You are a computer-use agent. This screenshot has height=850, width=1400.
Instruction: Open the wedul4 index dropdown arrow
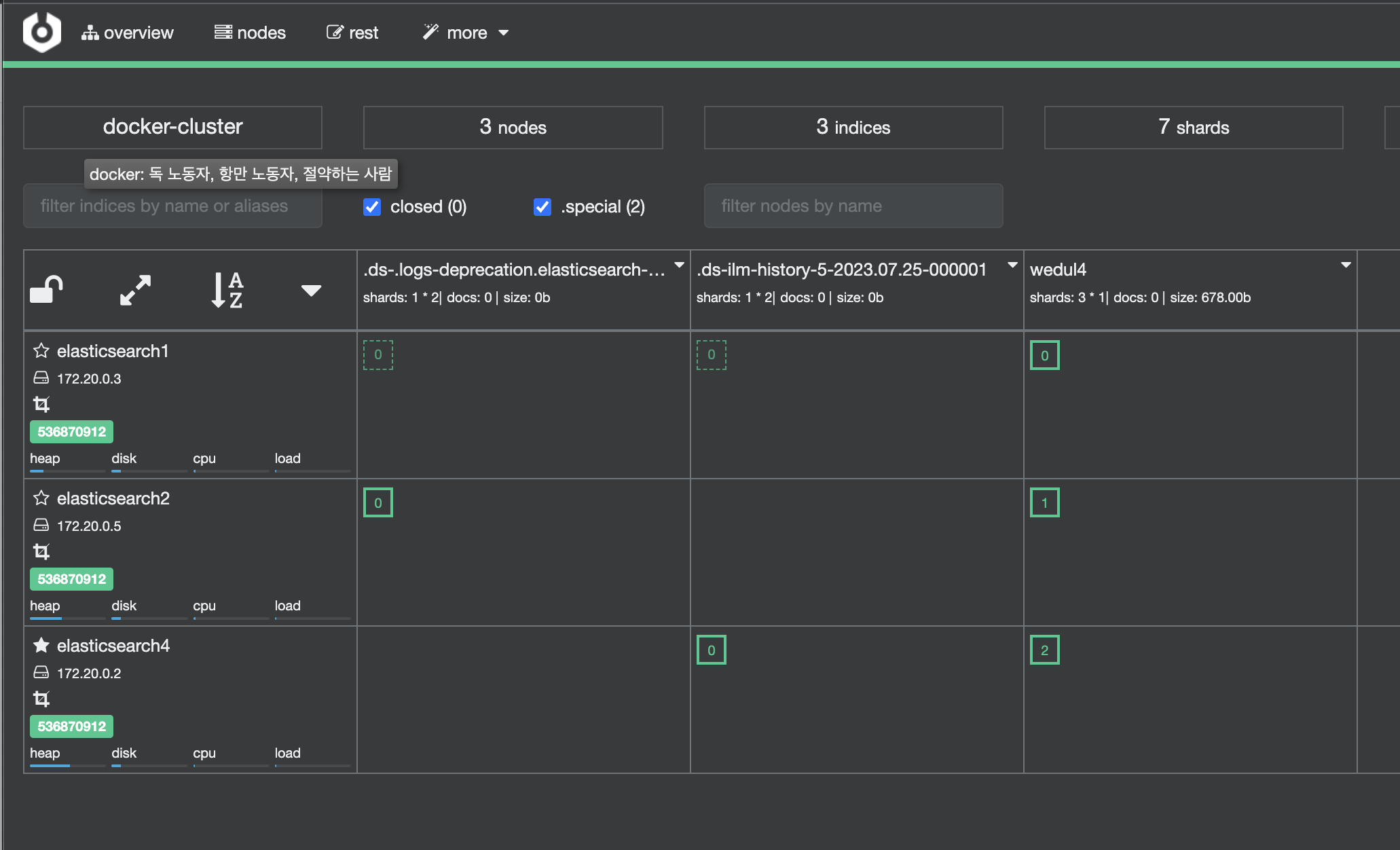(x=1345, y=265)
